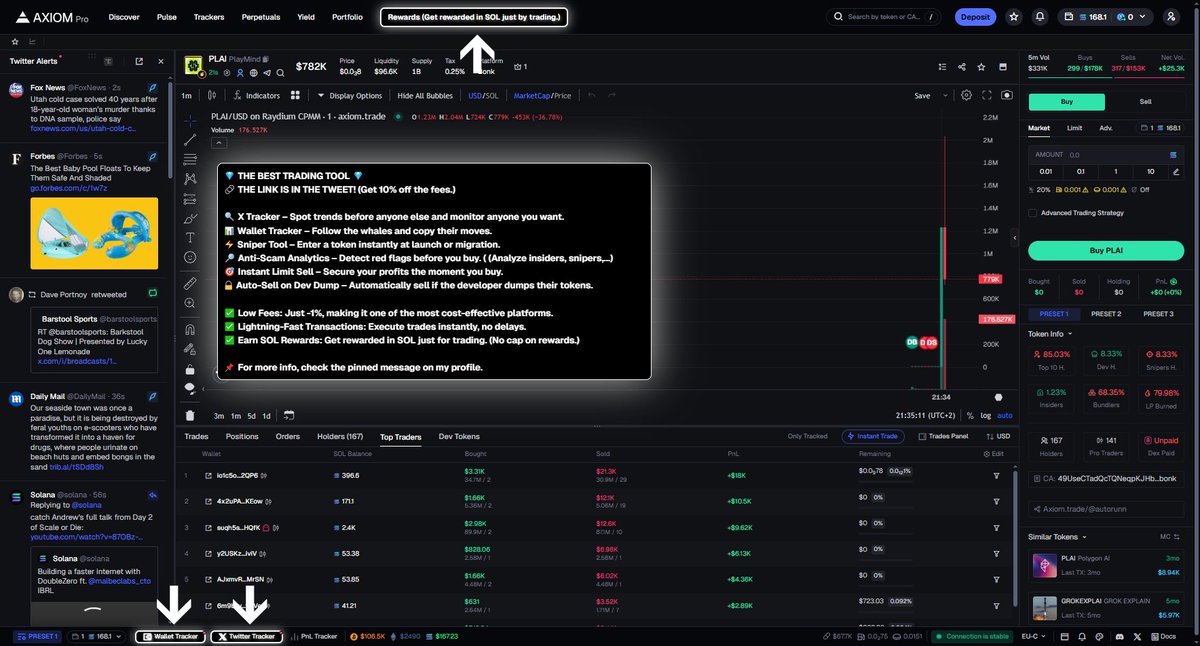Click the AXIOM Pro logo
Screen dimensions: 1200x646
point(50,17)
